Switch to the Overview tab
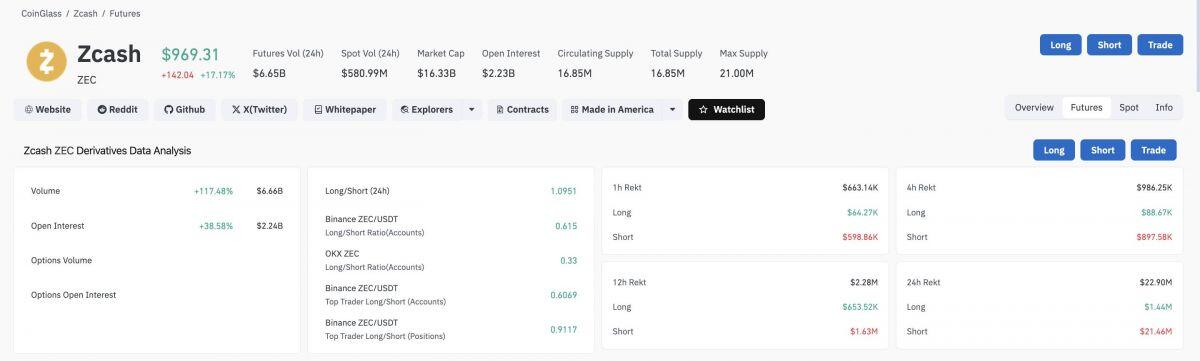Viewport: 1200px width, 361px height. point(1034,107)
